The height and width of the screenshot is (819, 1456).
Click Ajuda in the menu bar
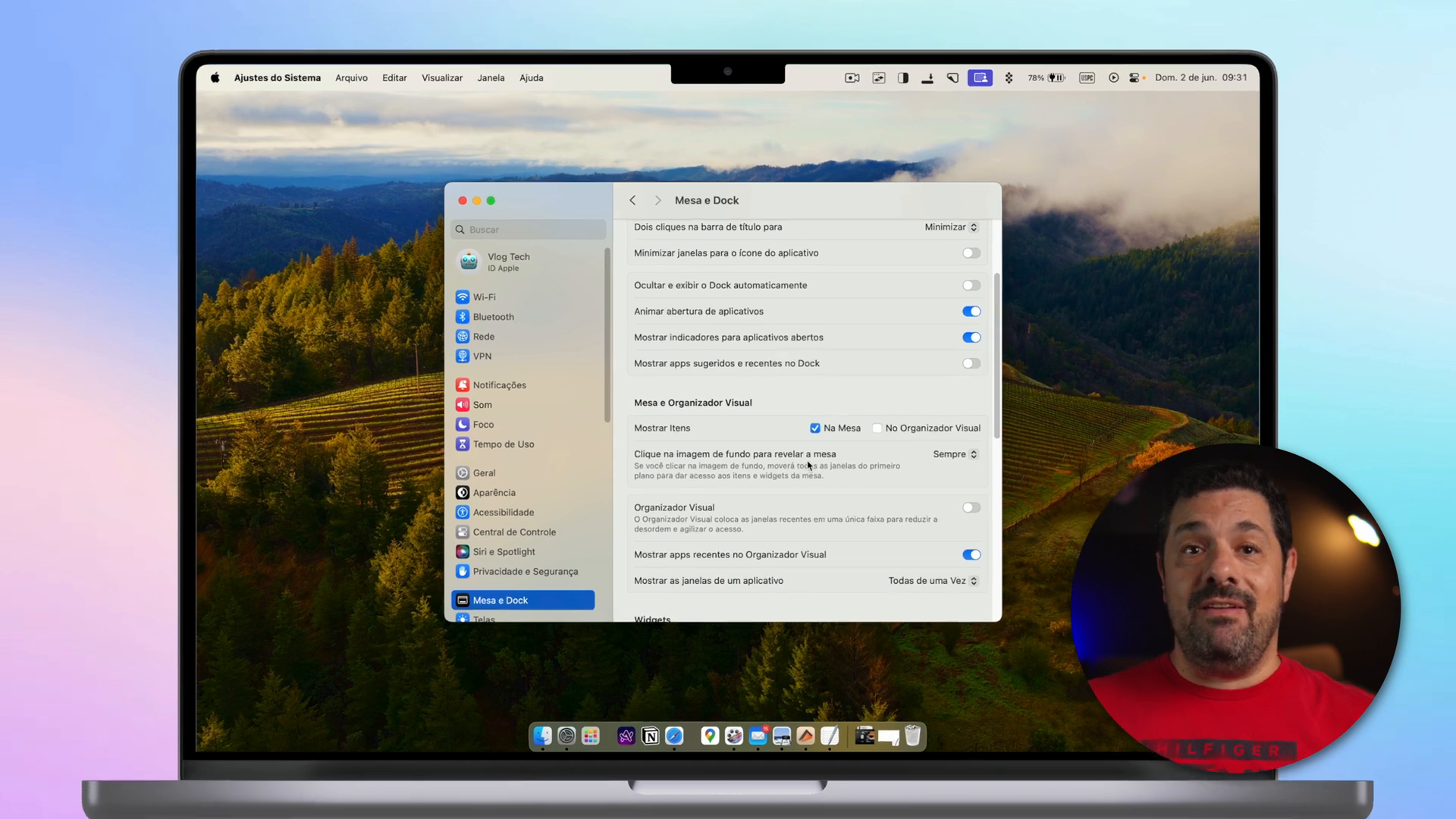point(531,77)
